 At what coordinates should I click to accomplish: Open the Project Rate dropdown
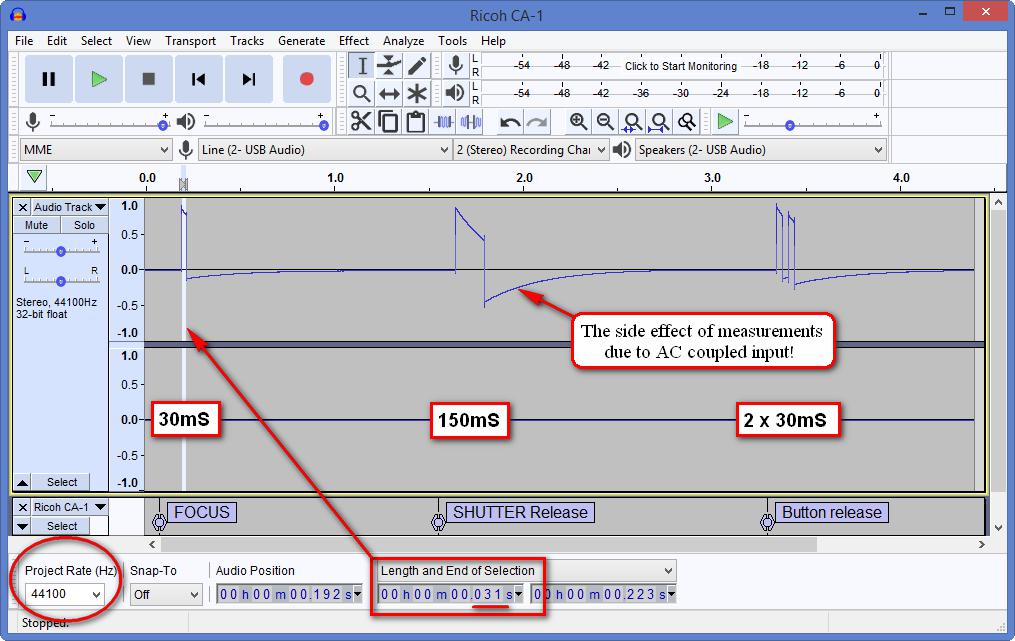pyautogui.click(x=64, y=594)
